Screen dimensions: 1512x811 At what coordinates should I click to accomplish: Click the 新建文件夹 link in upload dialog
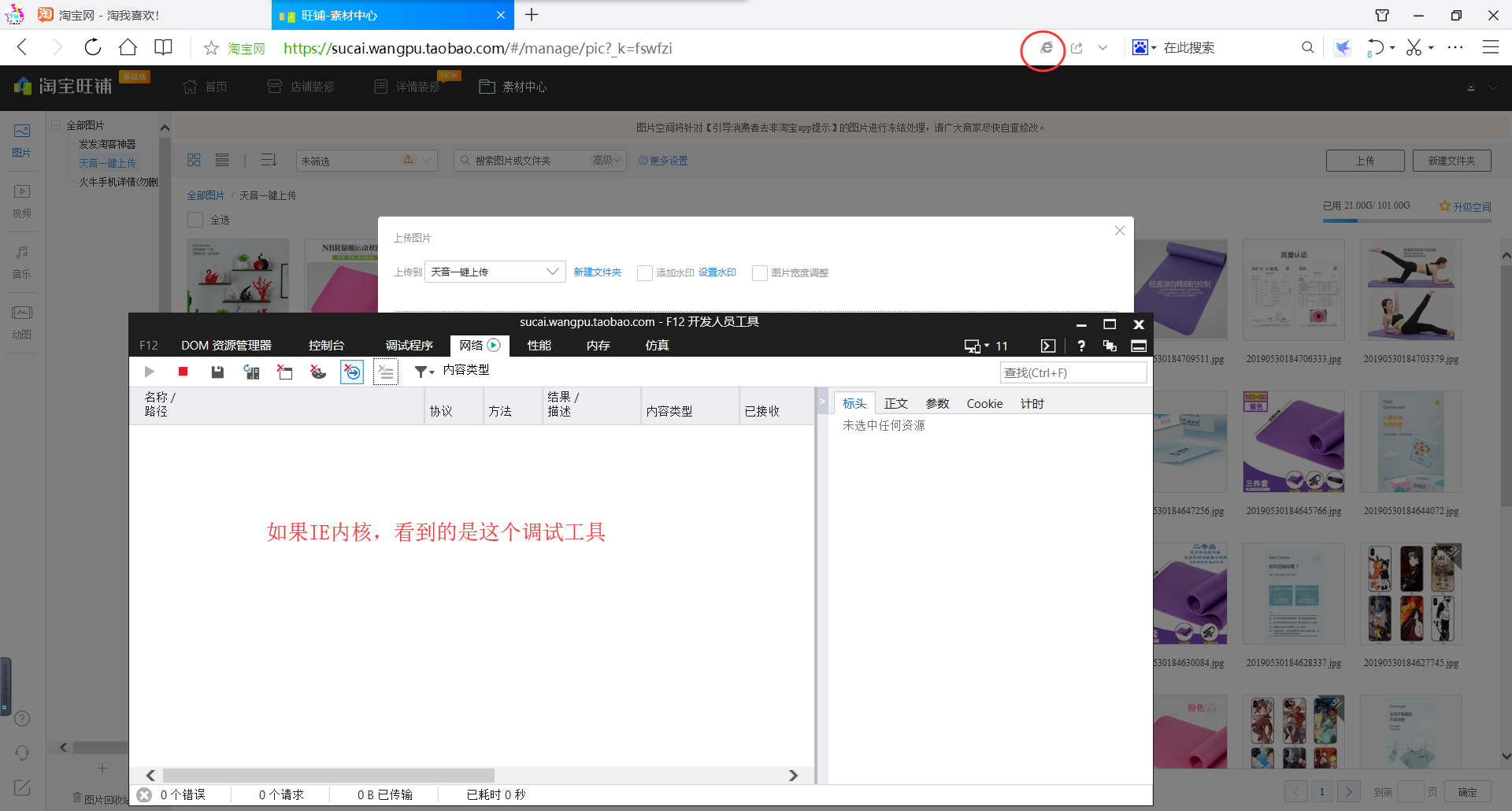point(597,272)
